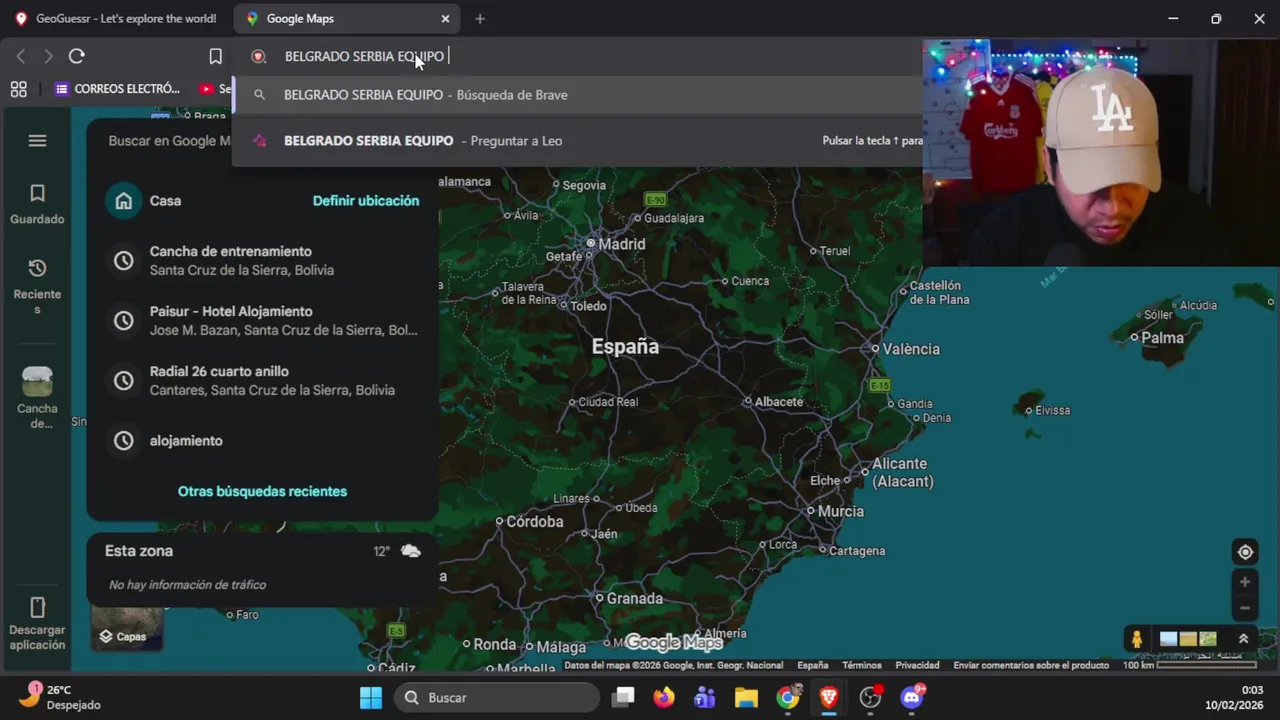Screen dimensions: 1280x720
Task: Open Microsoft Teams from the taskbar
Action: [x=705, y=698]
